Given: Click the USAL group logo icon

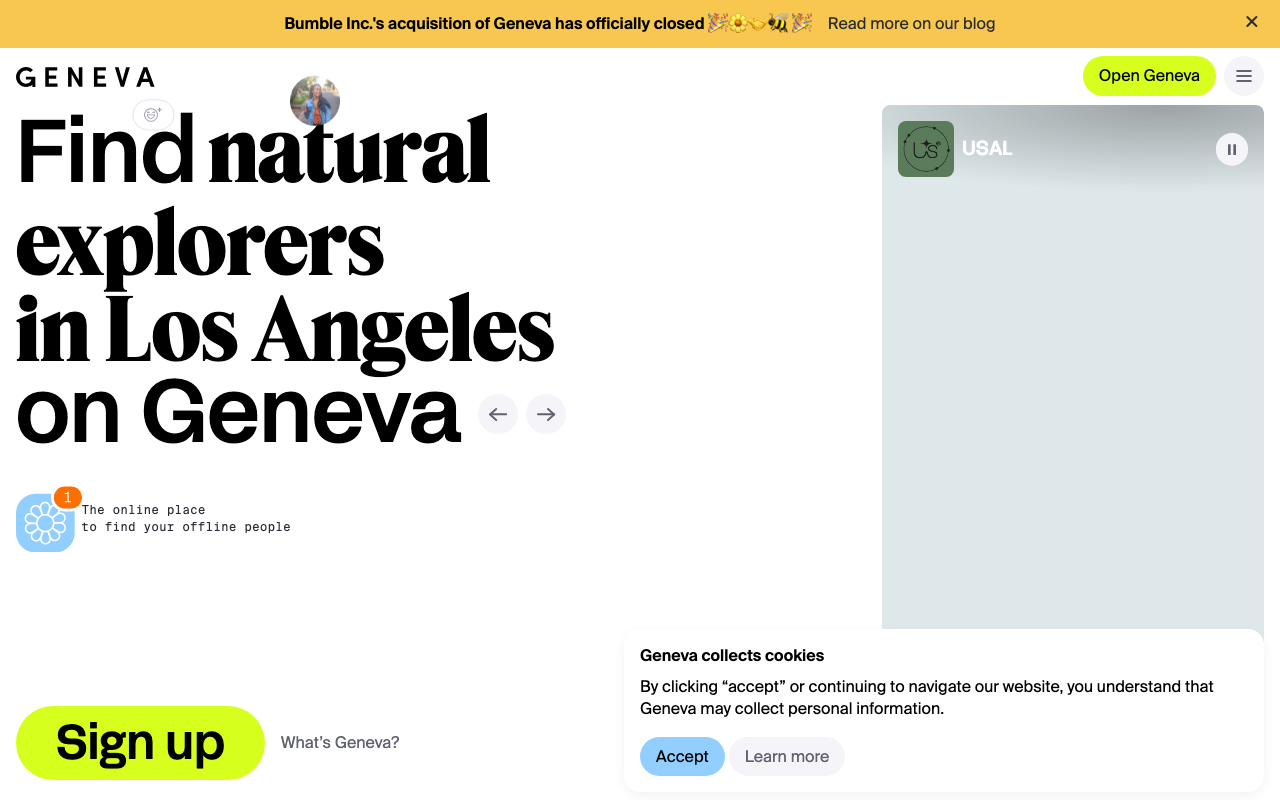Looking at the screenshot, I should (x=926, y=149).
